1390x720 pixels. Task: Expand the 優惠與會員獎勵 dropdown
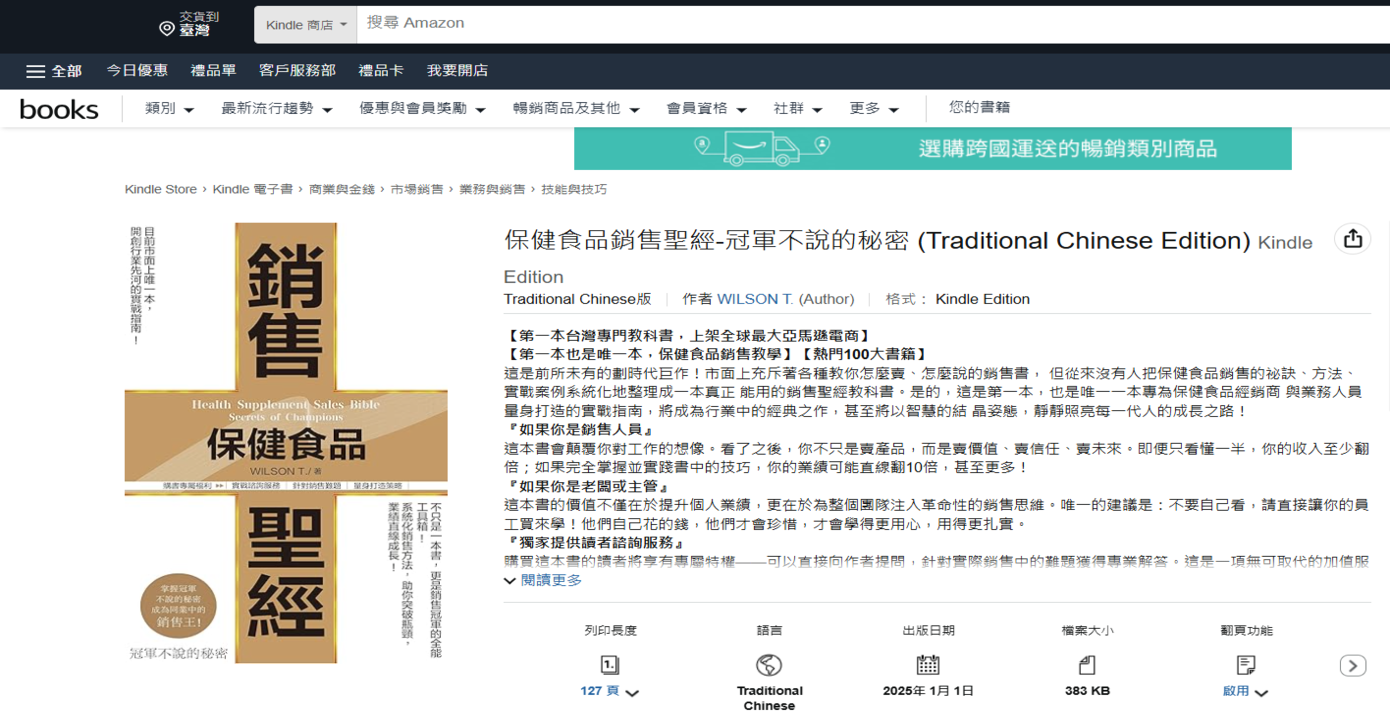[422, 108]
